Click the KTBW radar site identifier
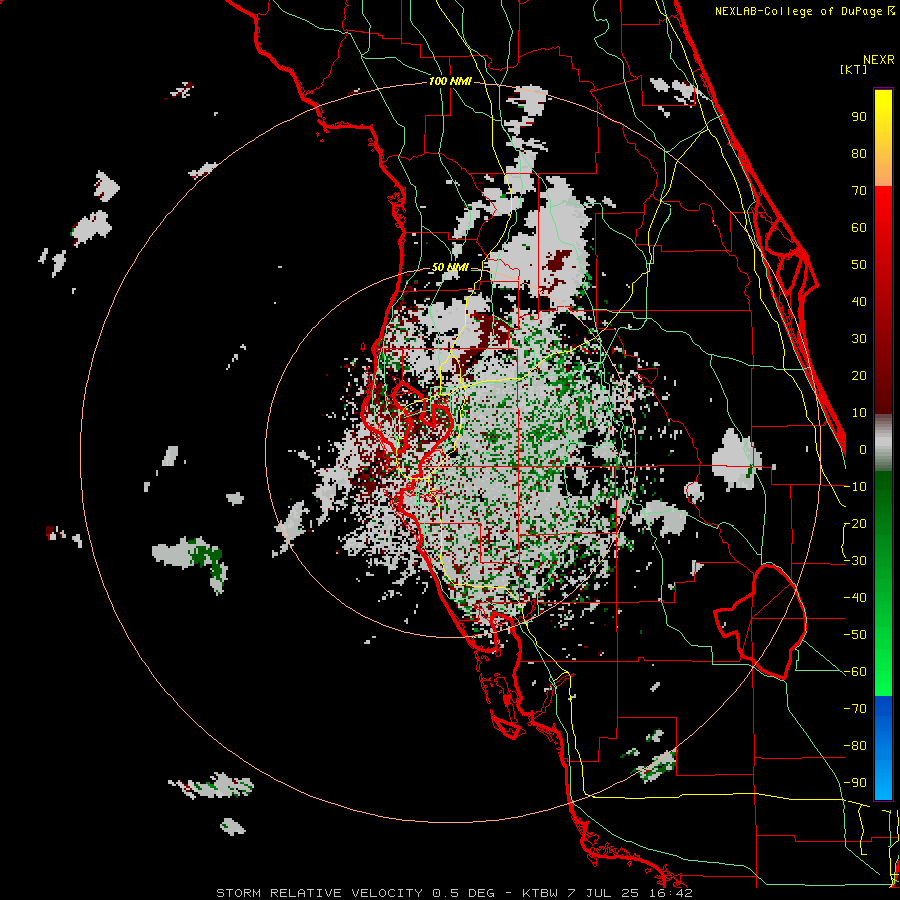Viewport: 900px width, 900px height. 540,893
